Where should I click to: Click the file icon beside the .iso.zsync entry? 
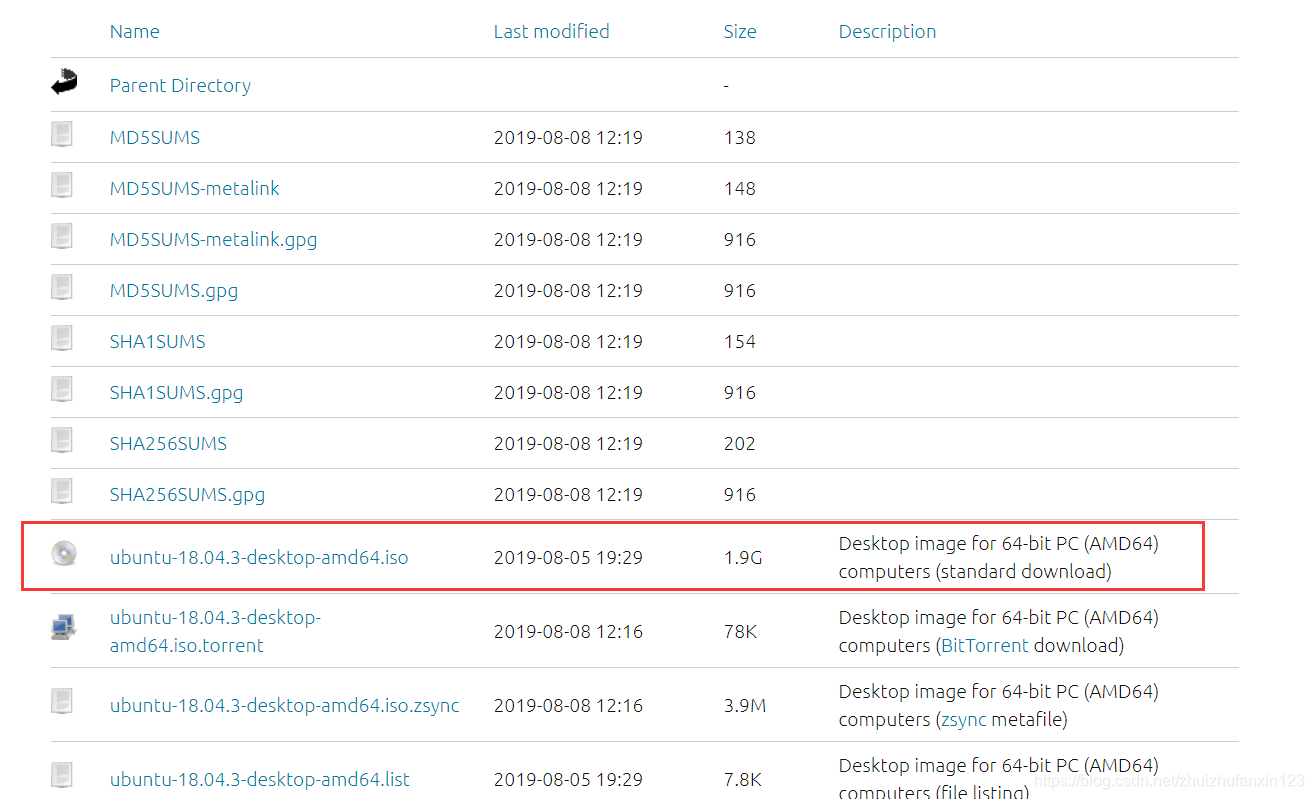pos(63,702)
